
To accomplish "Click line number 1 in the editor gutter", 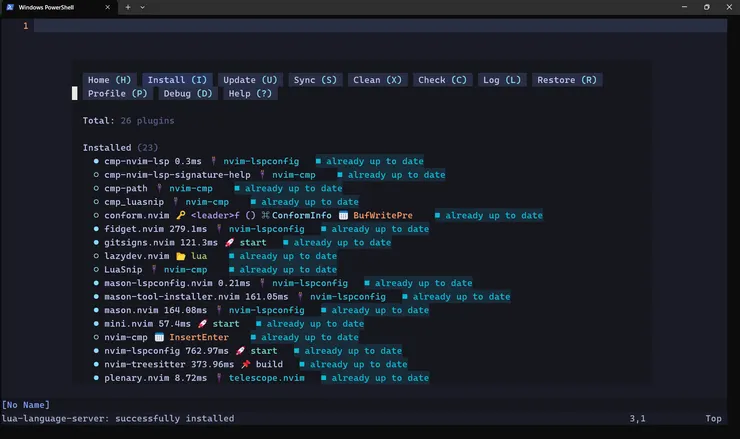I will point(25,26).
